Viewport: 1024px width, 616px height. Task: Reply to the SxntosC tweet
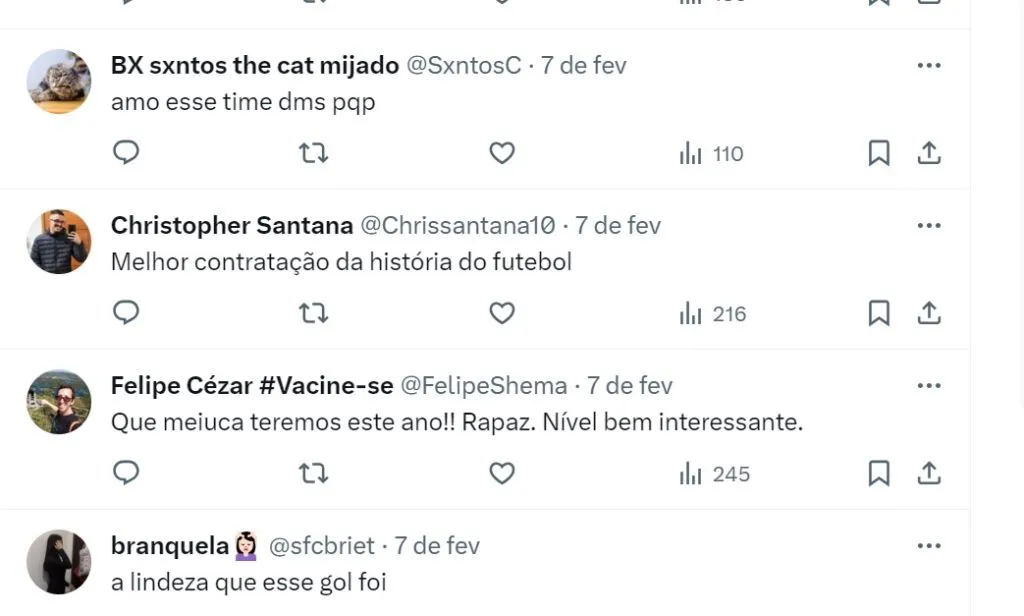[126, 153]
